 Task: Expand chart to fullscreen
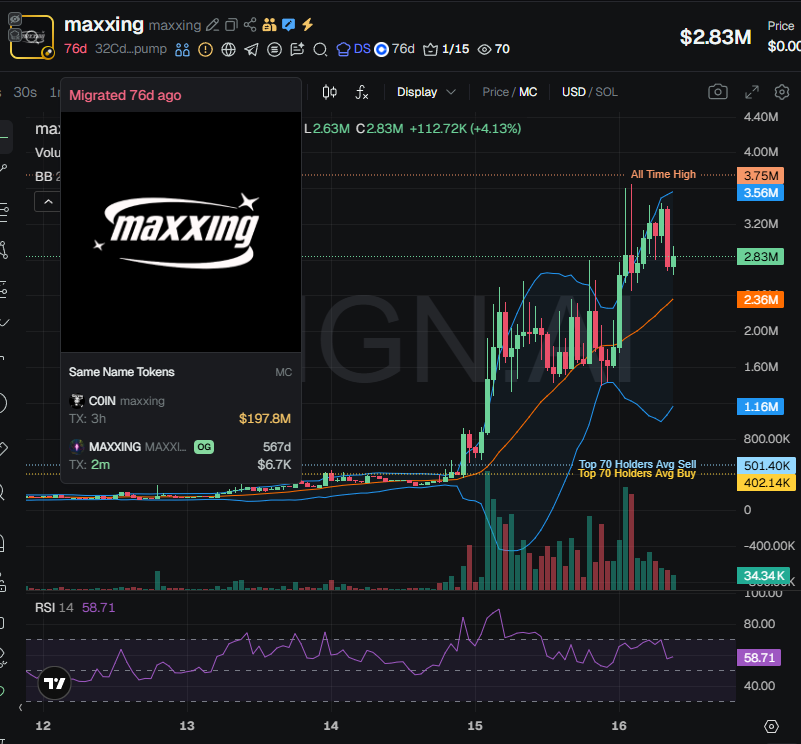751,92
